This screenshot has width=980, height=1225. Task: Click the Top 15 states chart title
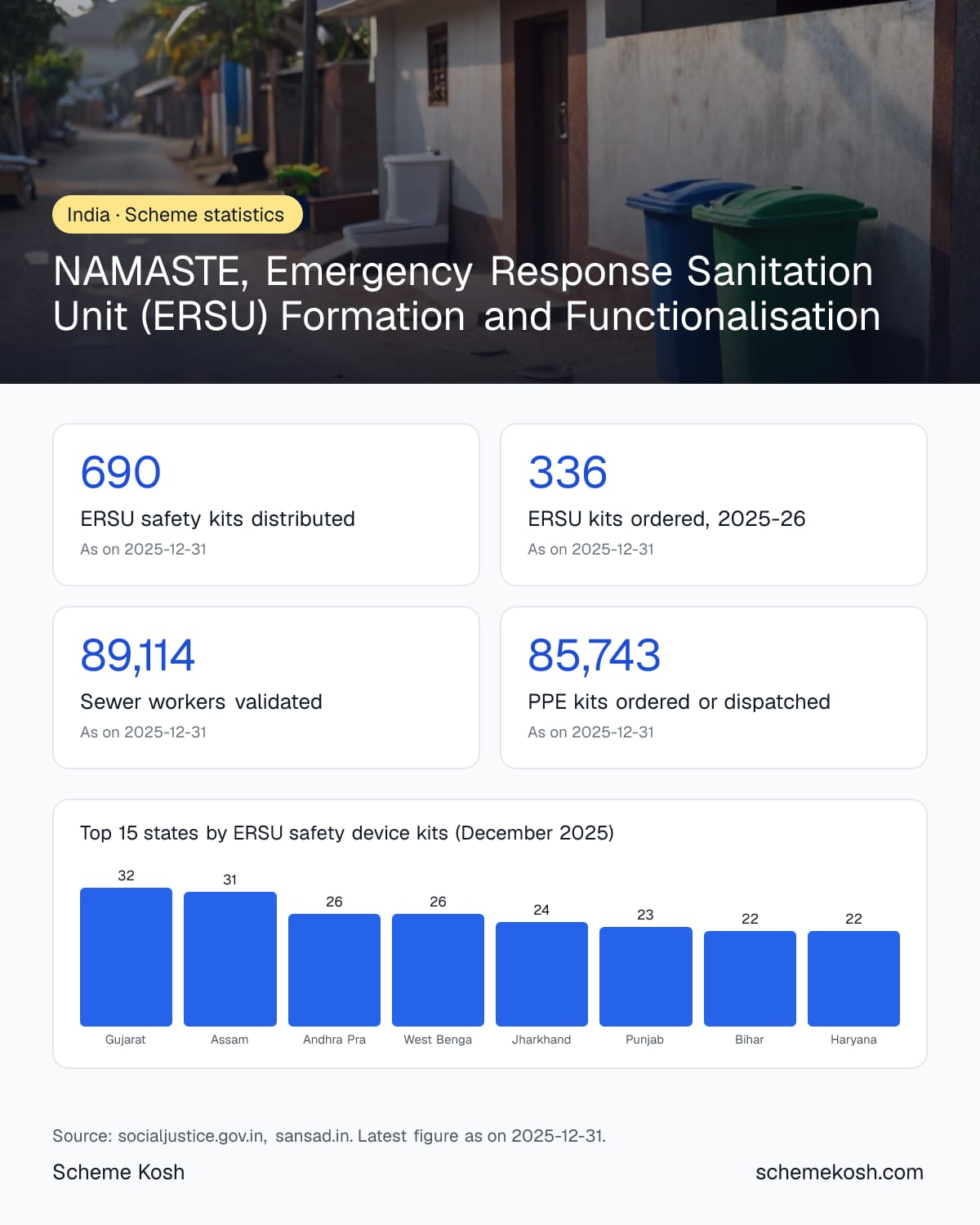(x=346, y=833)
